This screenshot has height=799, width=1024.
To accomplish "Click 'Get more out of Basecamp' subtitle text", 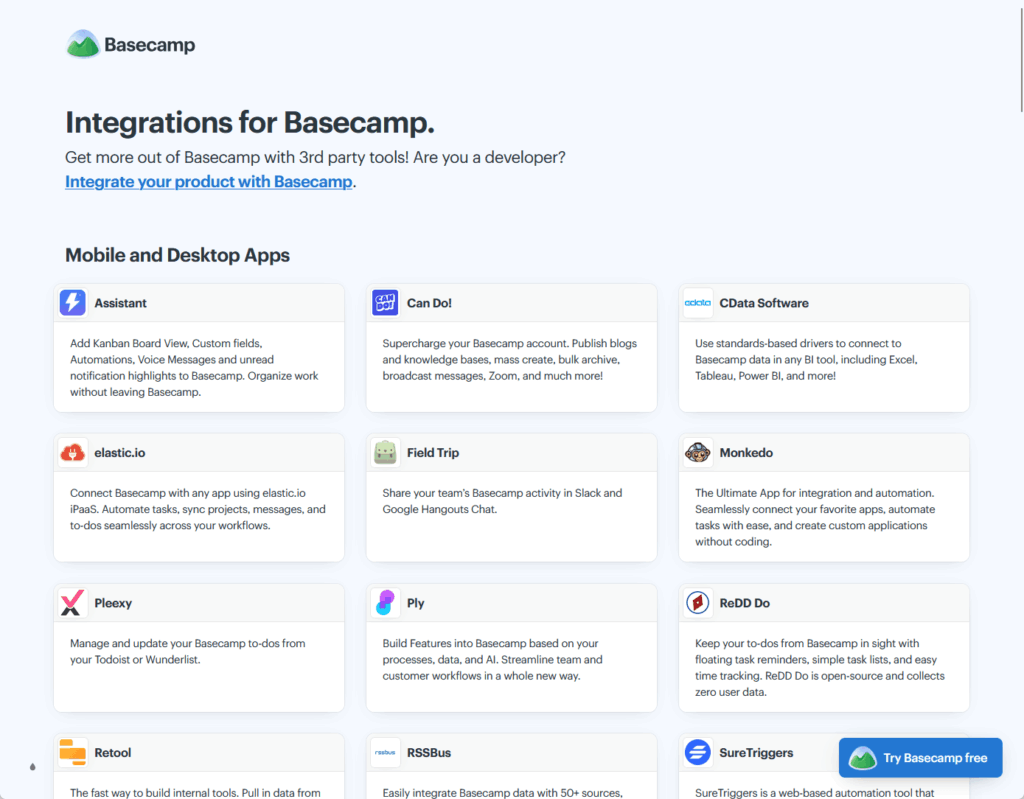I will pos(315,157).
